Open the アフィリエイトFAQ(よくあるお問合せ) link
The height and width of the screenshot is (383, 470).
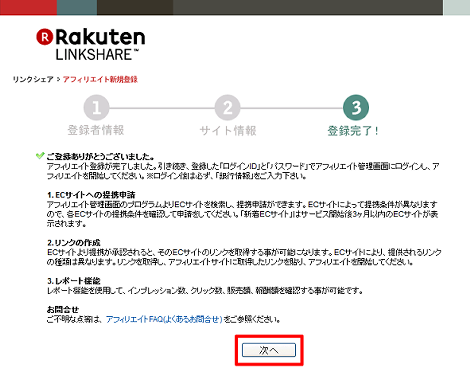point(164,319)
